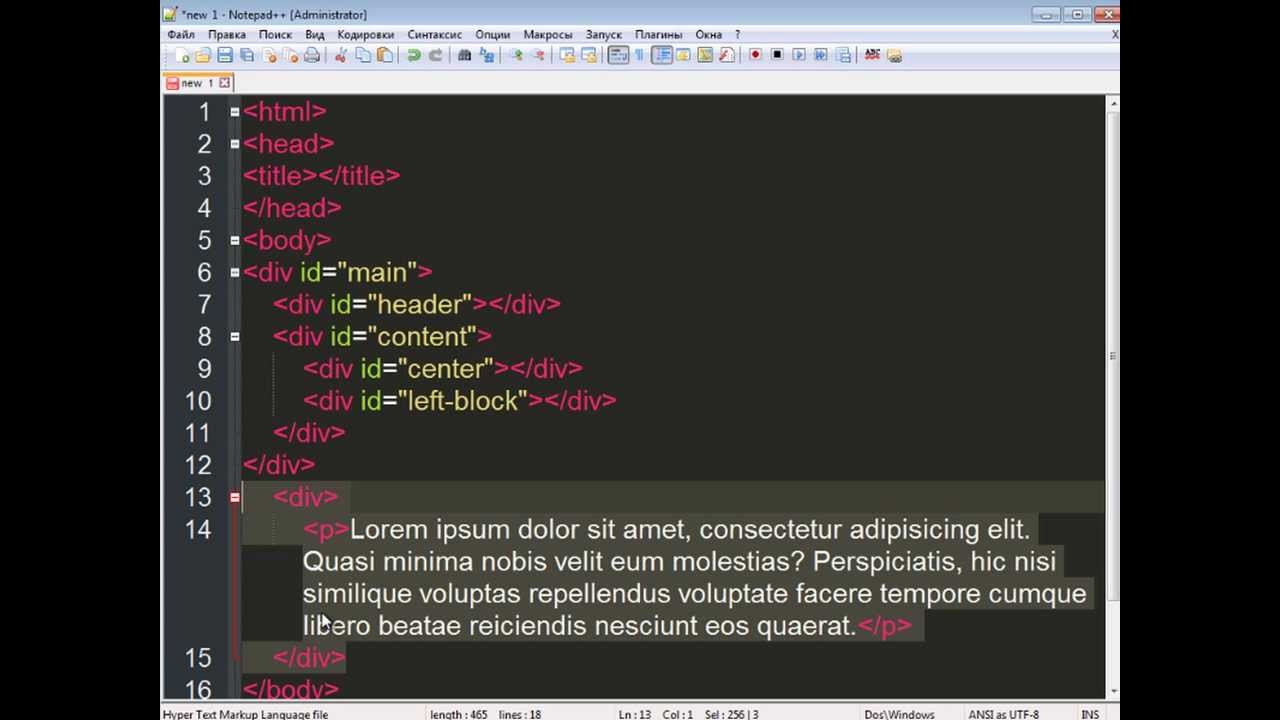1280x720 pixels.
Task: Open the Правка menu
Action: pyautogui.click(x=227, y=34)
